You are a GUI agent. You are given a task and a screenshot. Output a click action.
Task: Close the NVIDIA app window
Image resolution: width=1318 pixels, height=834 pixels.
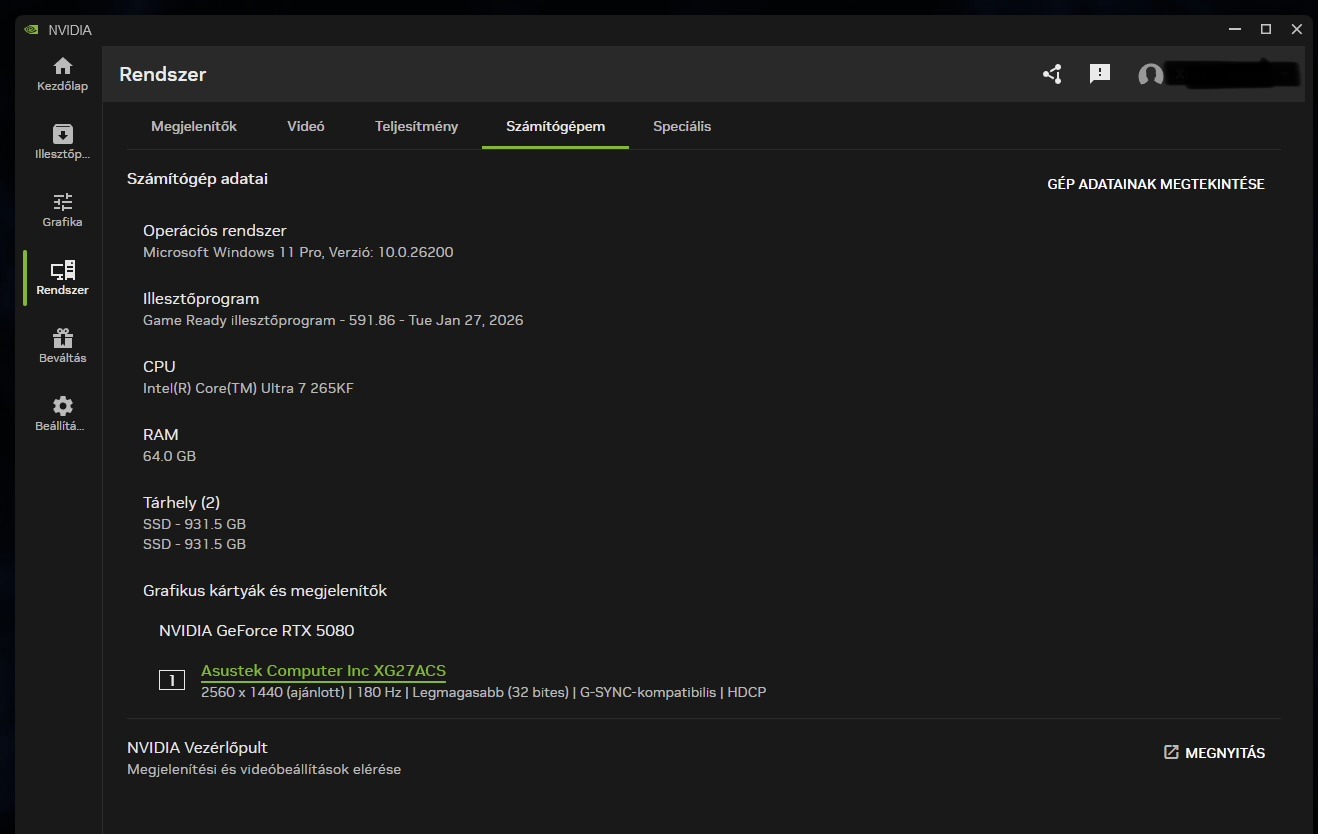tap(1297, 30)
